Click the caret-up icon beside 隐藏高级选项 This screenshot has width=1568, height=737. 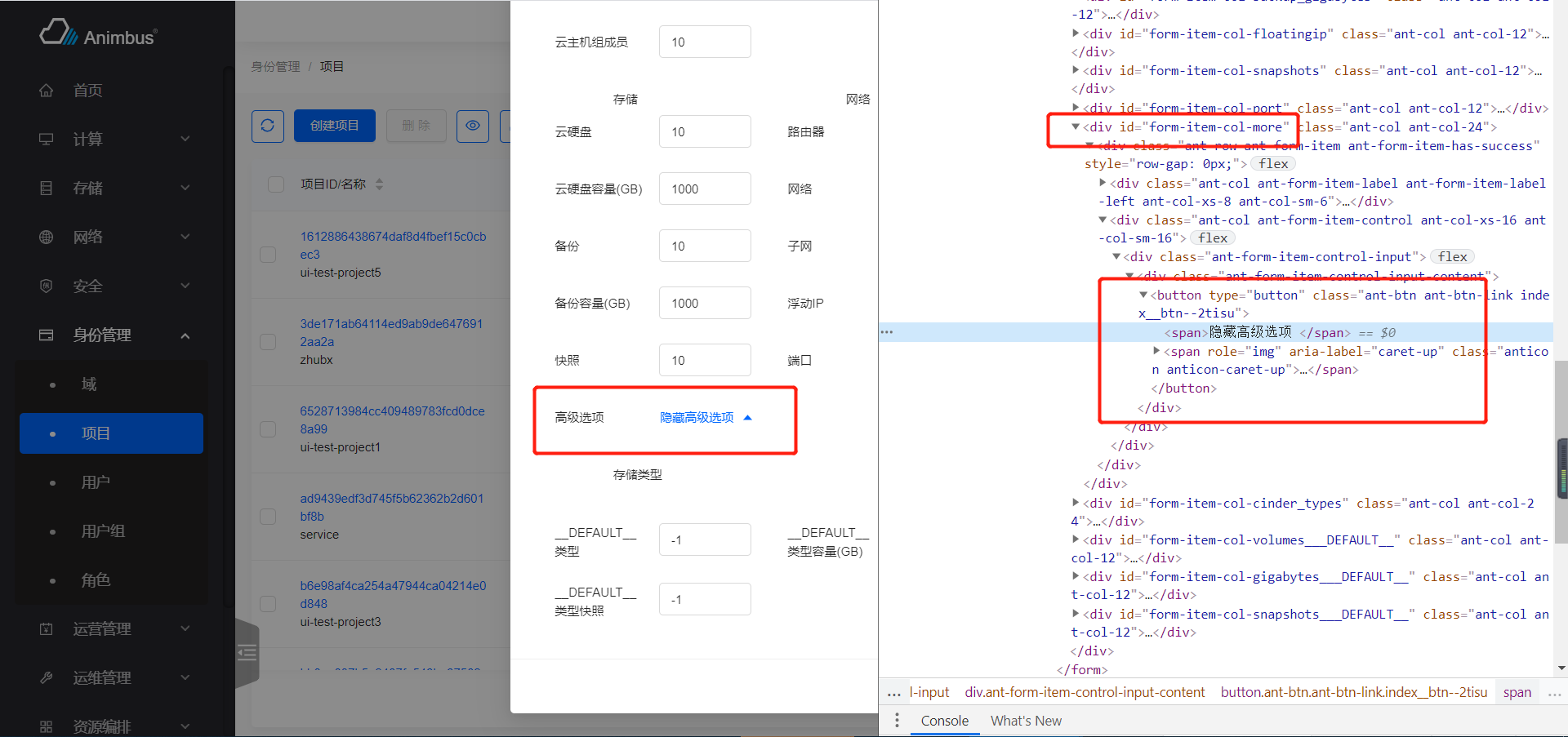pos(747,418)
